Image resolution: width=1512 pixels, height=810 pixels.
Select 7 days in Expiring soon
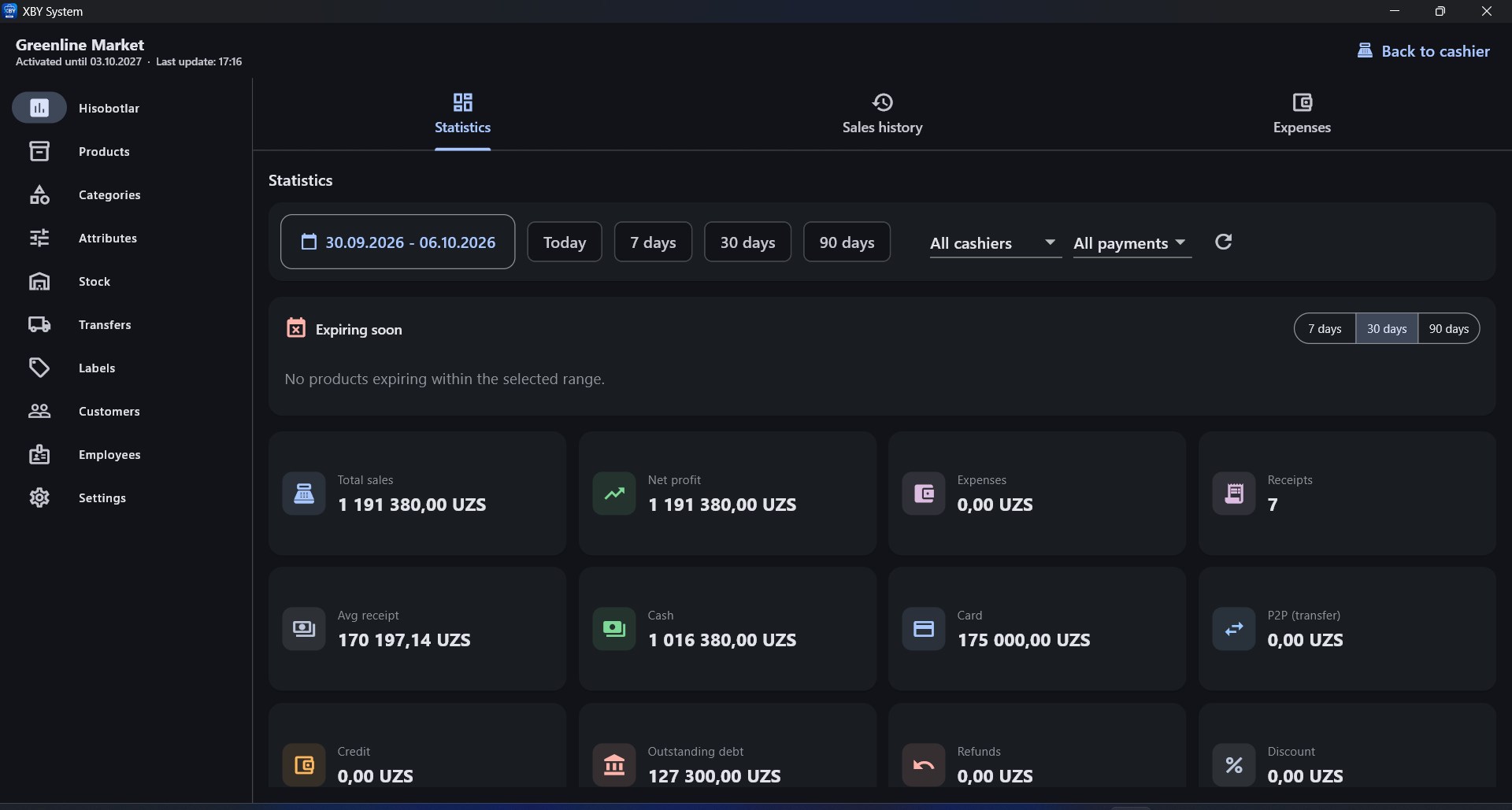point(1325,328)
